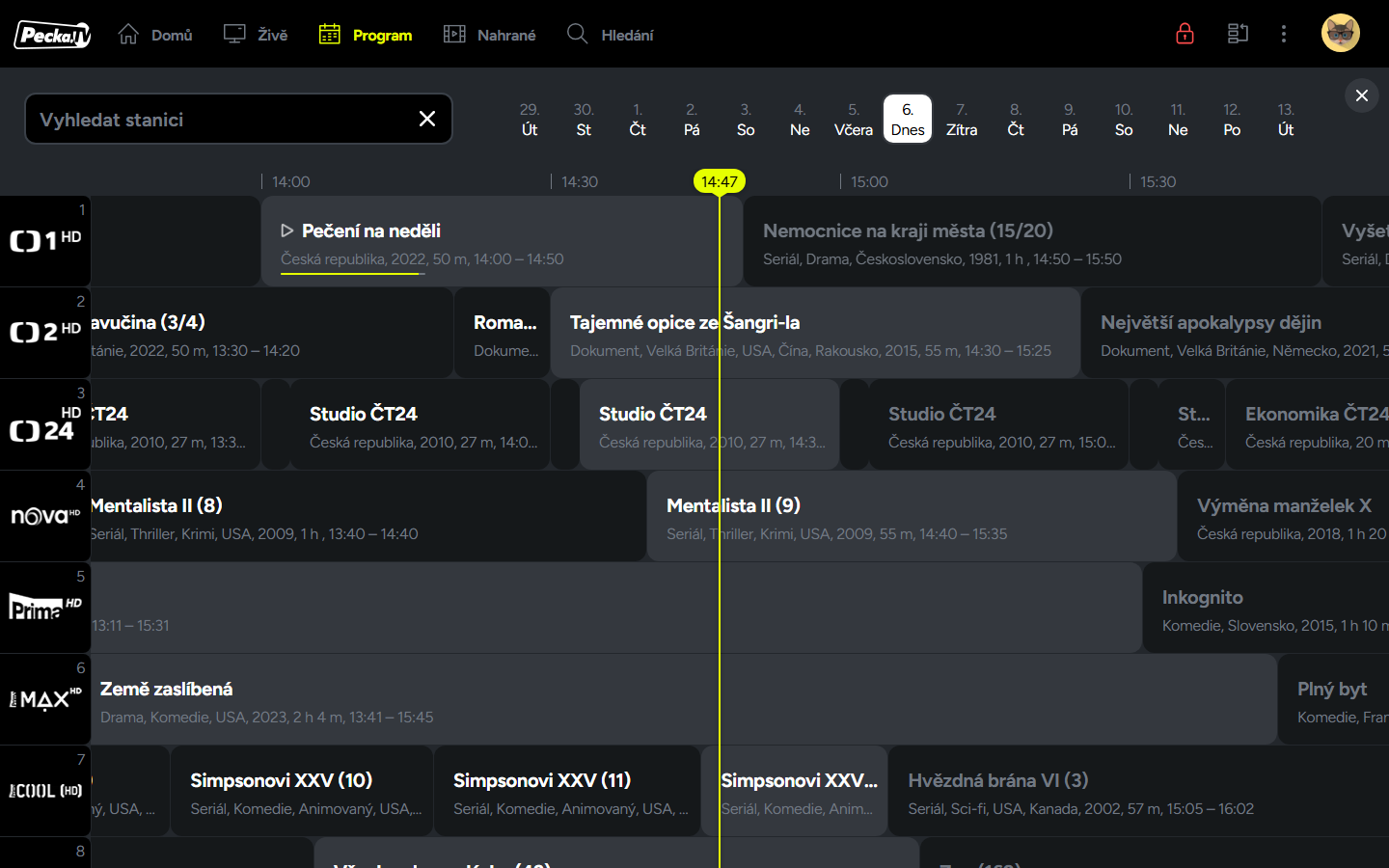Open Simpsonovi XXV (11)
This screenshot has height=868, width=1389.
(567, 791)
